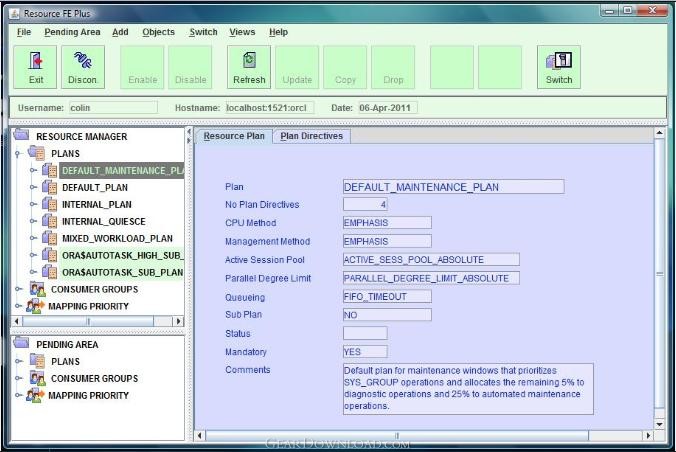Expand the INTERNAL_QUIESCE tree node

33,221
